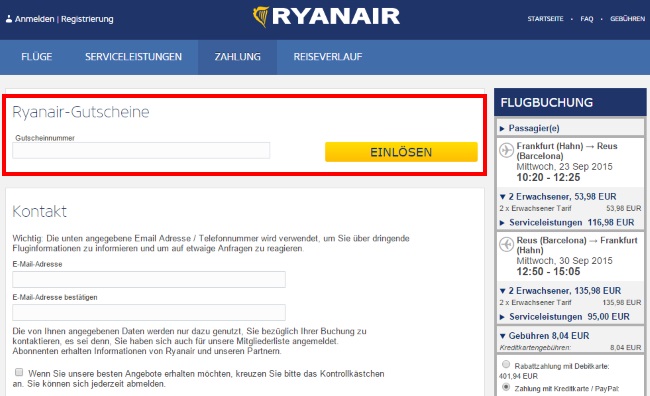Viewport: 650px width, 396px height.
Task: Click Frankfurt (Hahn) → Reus (Barcelona) route
Action: point(567,151)
